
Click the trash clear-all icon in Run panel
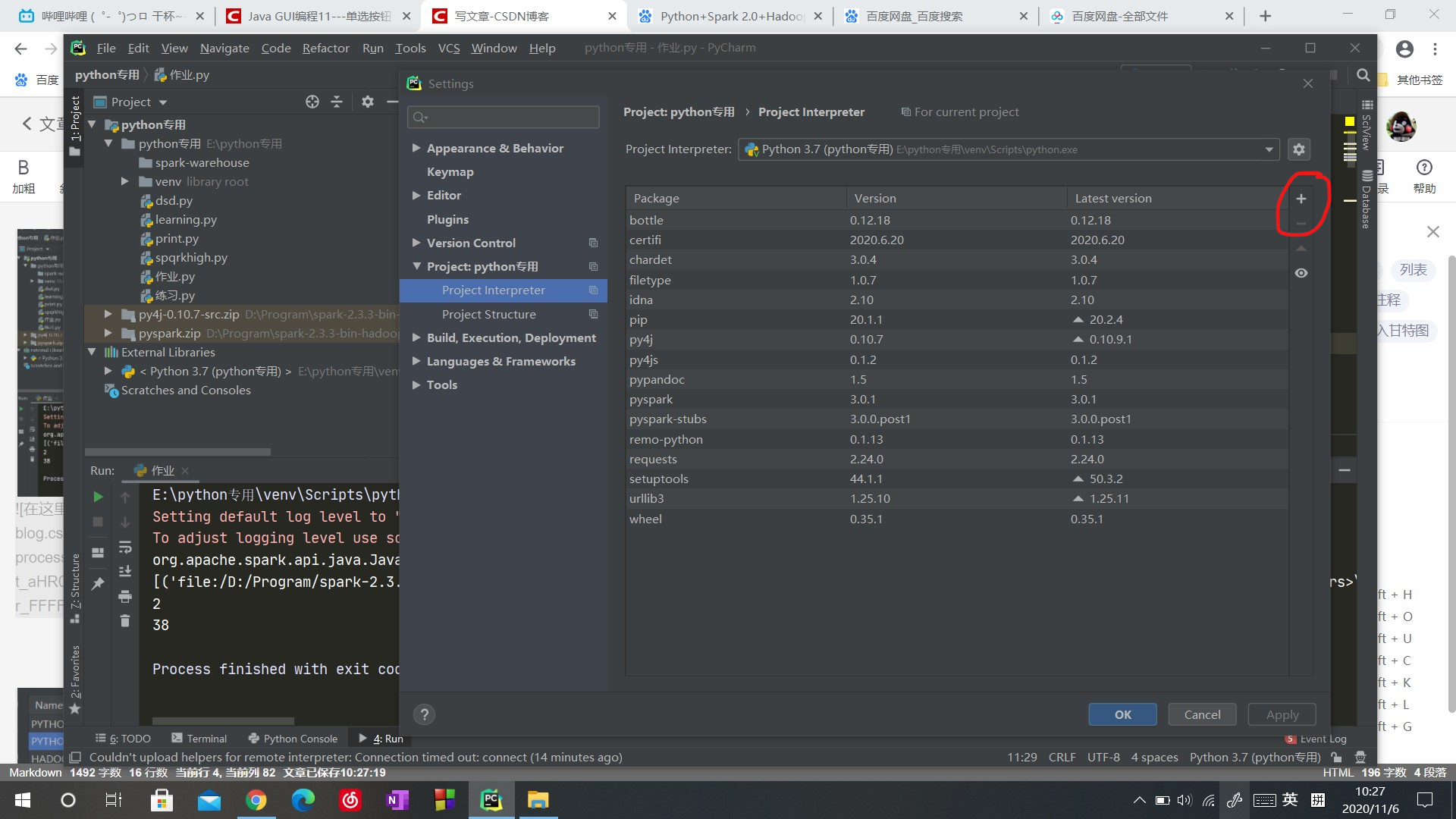(125, 621)
